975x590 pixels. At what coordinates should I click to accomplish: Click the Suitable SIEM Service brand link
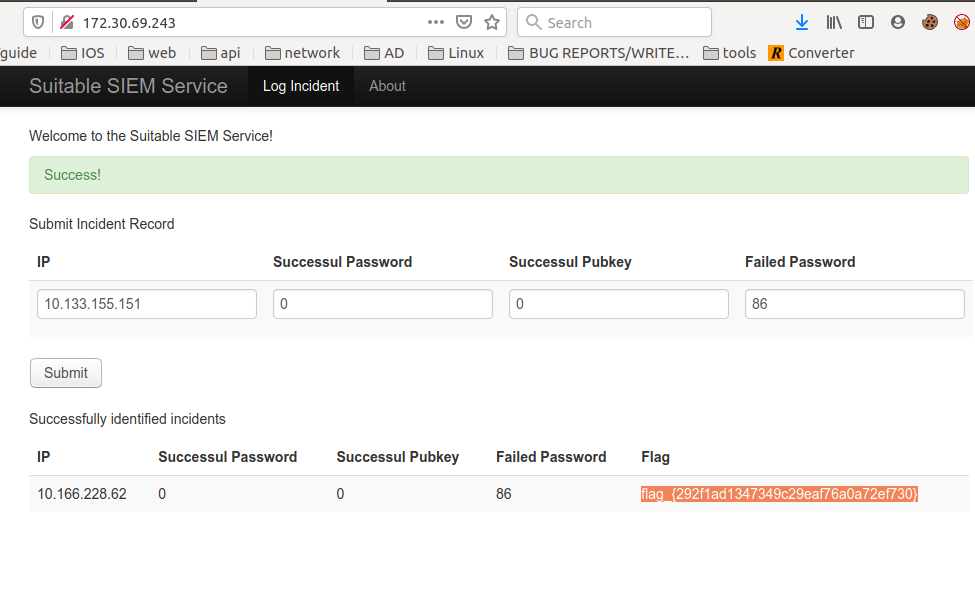click(128, 86)
